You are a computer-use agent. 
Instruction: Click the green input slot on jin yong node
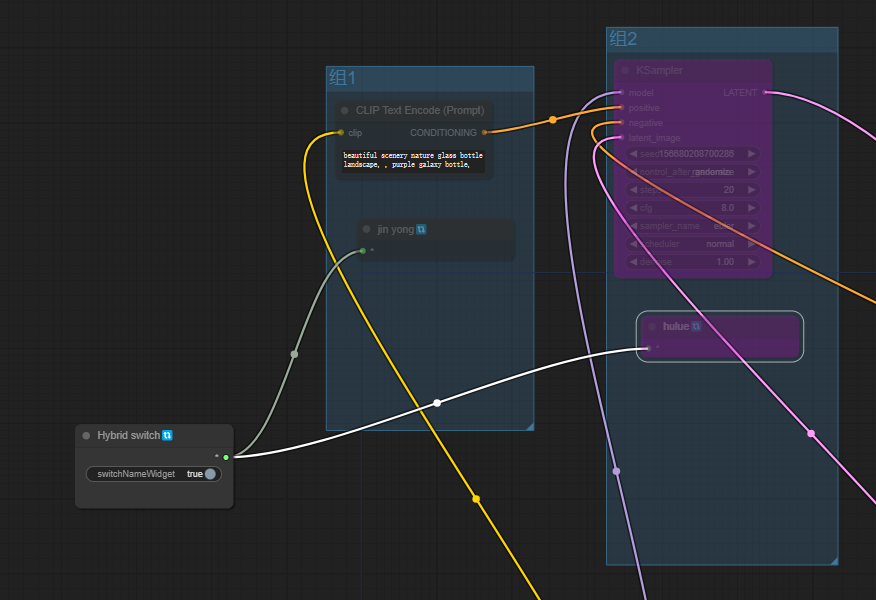(x=363, y=251)
